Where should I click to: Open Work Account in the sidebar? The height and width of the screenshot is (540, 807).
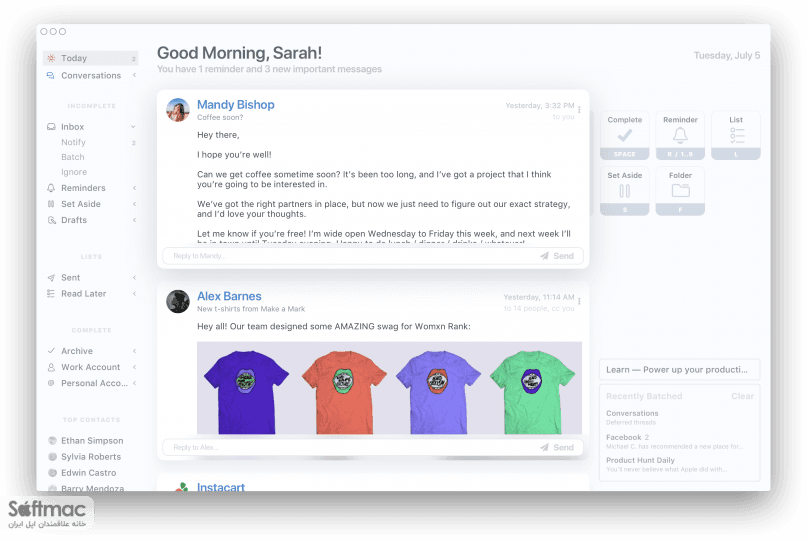[x=91, y=367]
